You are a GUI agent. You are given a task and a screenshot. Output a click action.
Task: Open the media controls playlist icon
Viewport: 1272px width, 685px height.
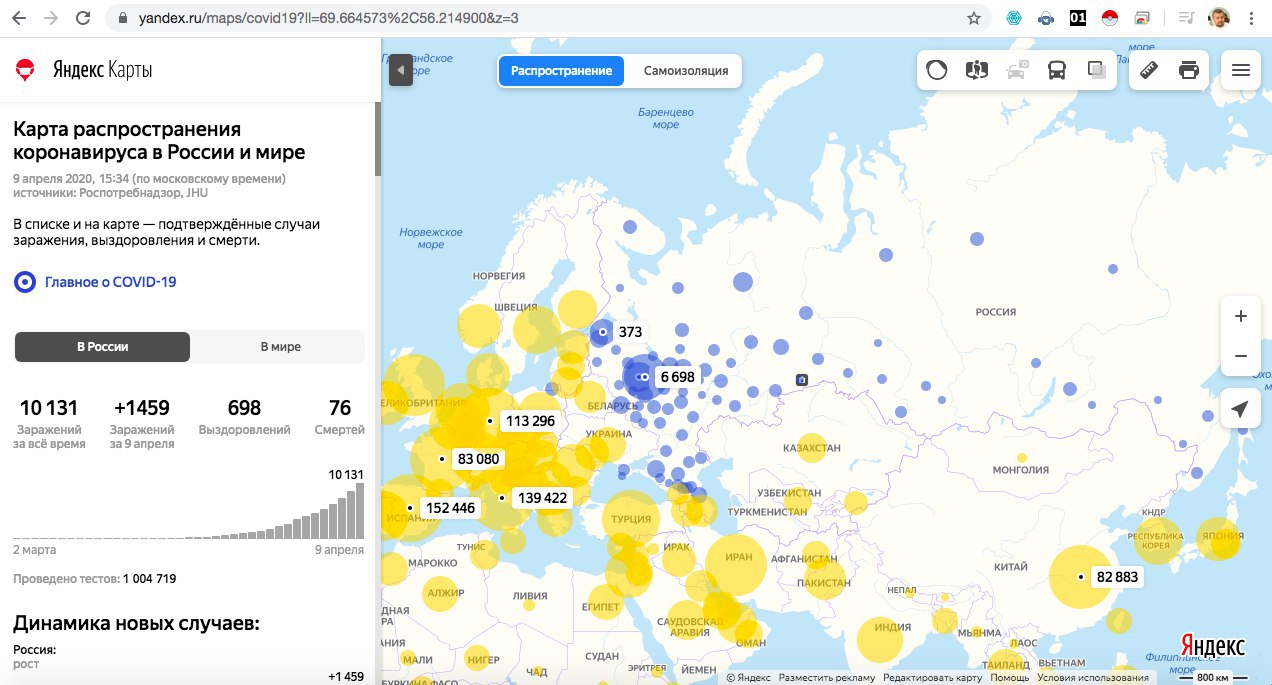tap(1187, 17)
